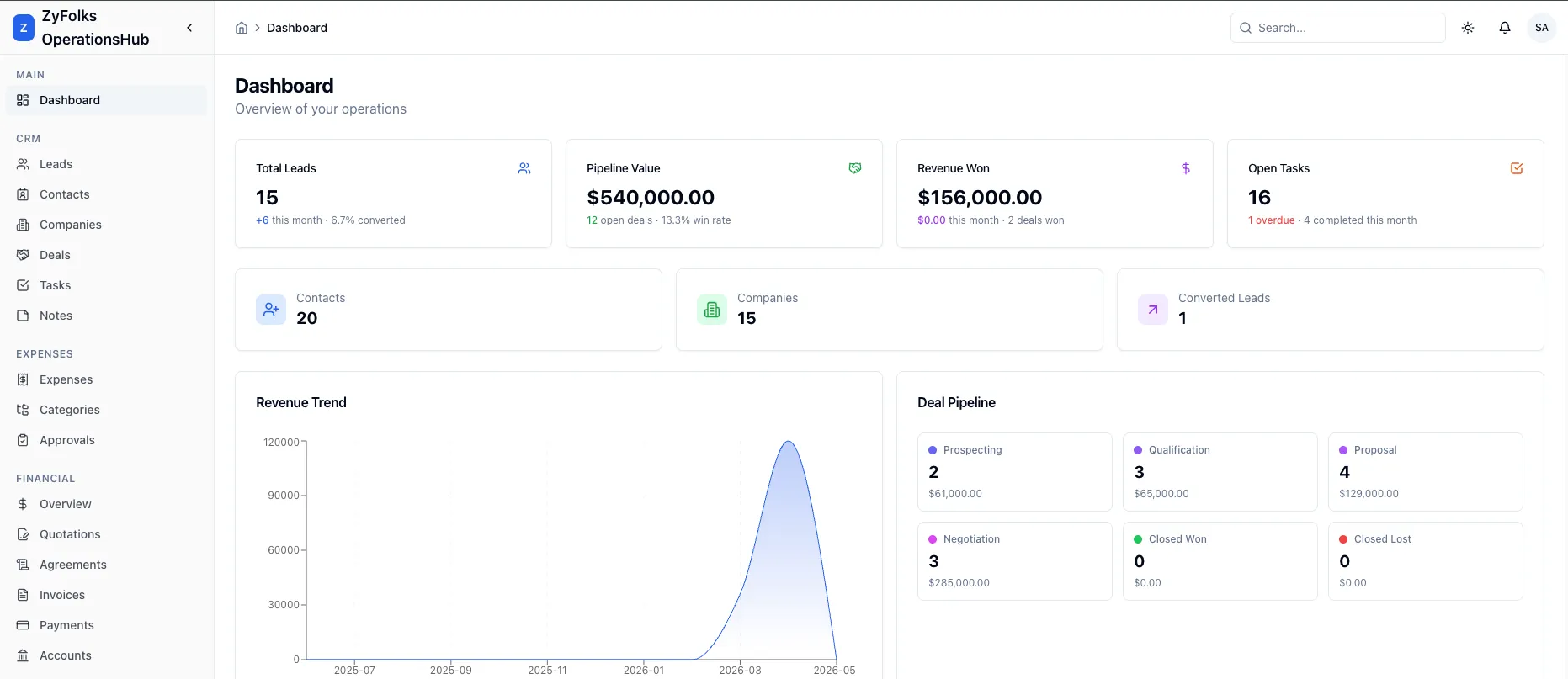The image size is (1568, 679).
Task: Click the Converted Leads arrow icon
Action: [x=1153, y=310]
